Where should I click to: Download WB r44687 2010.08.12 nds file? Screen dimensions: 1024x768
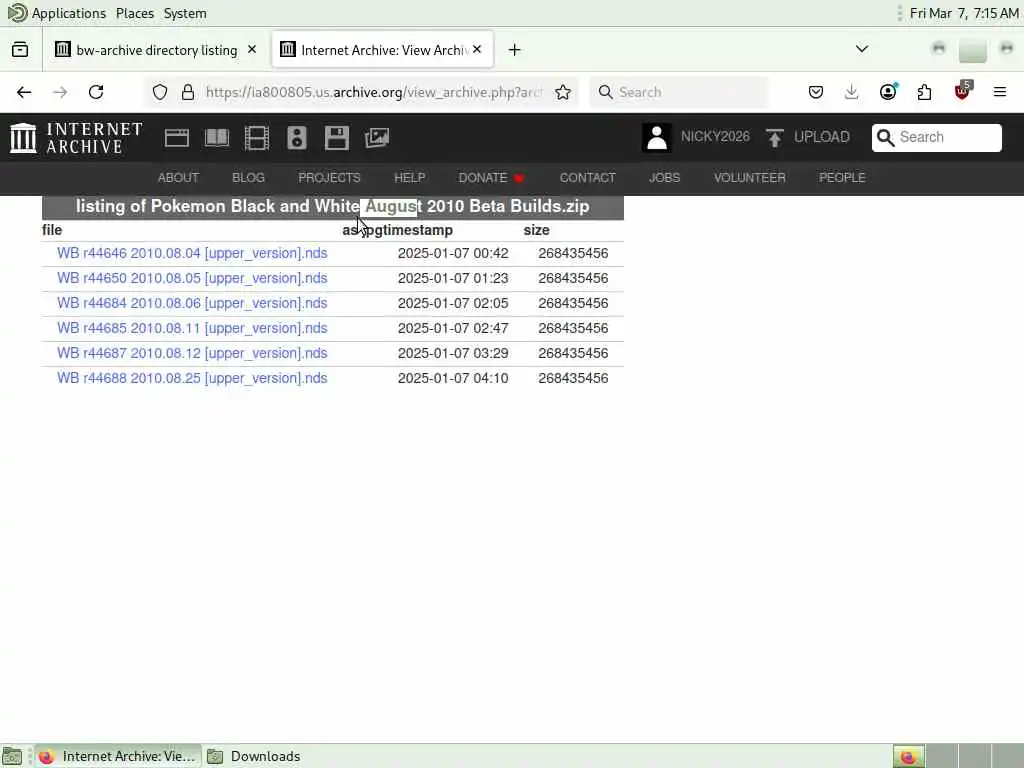pos(192,353)
